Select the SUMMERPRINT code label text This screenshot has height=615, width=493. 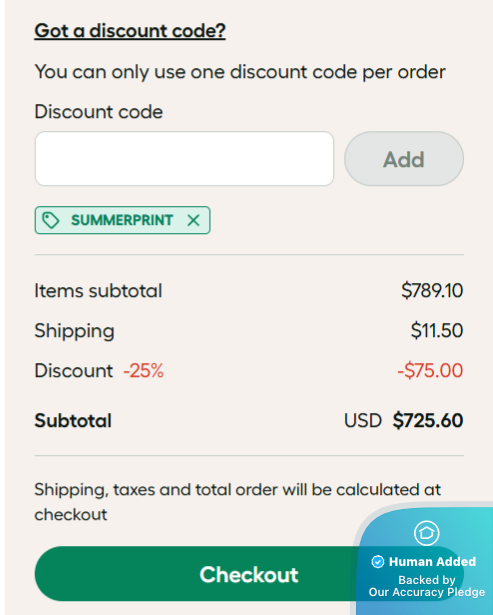[x=122, y=220]
